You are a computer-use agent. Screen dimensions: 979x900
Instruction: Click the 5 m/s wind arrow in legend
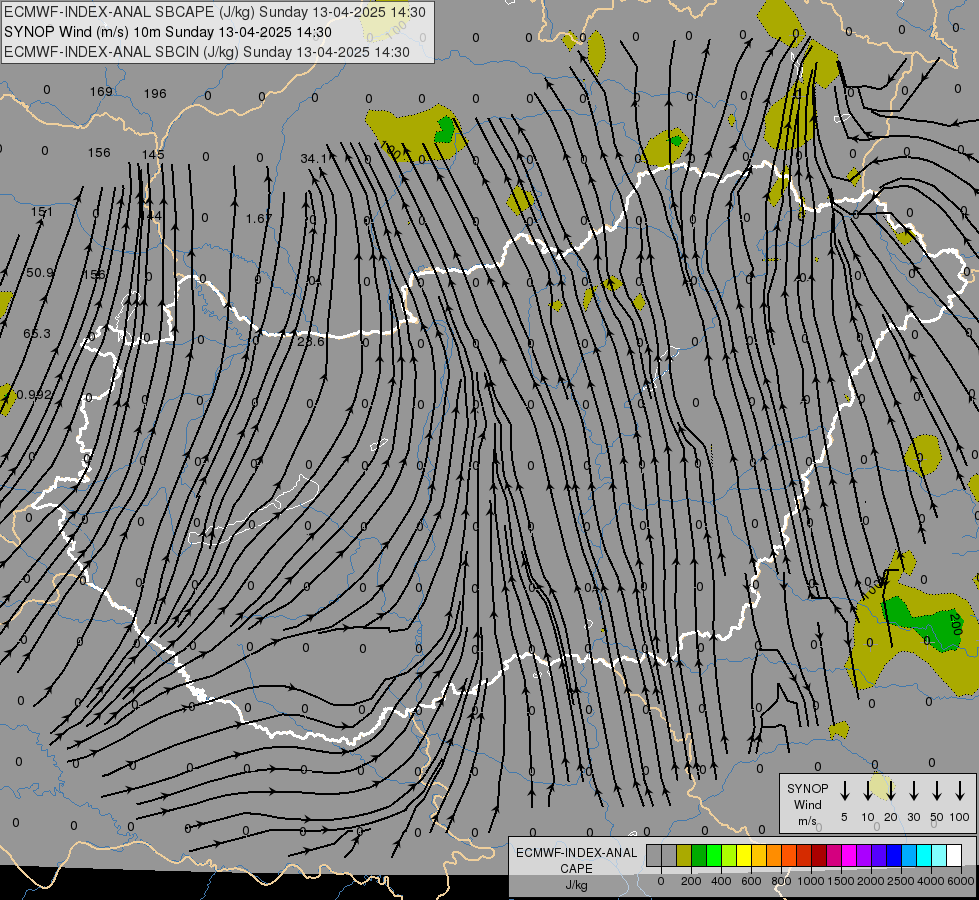844,790
